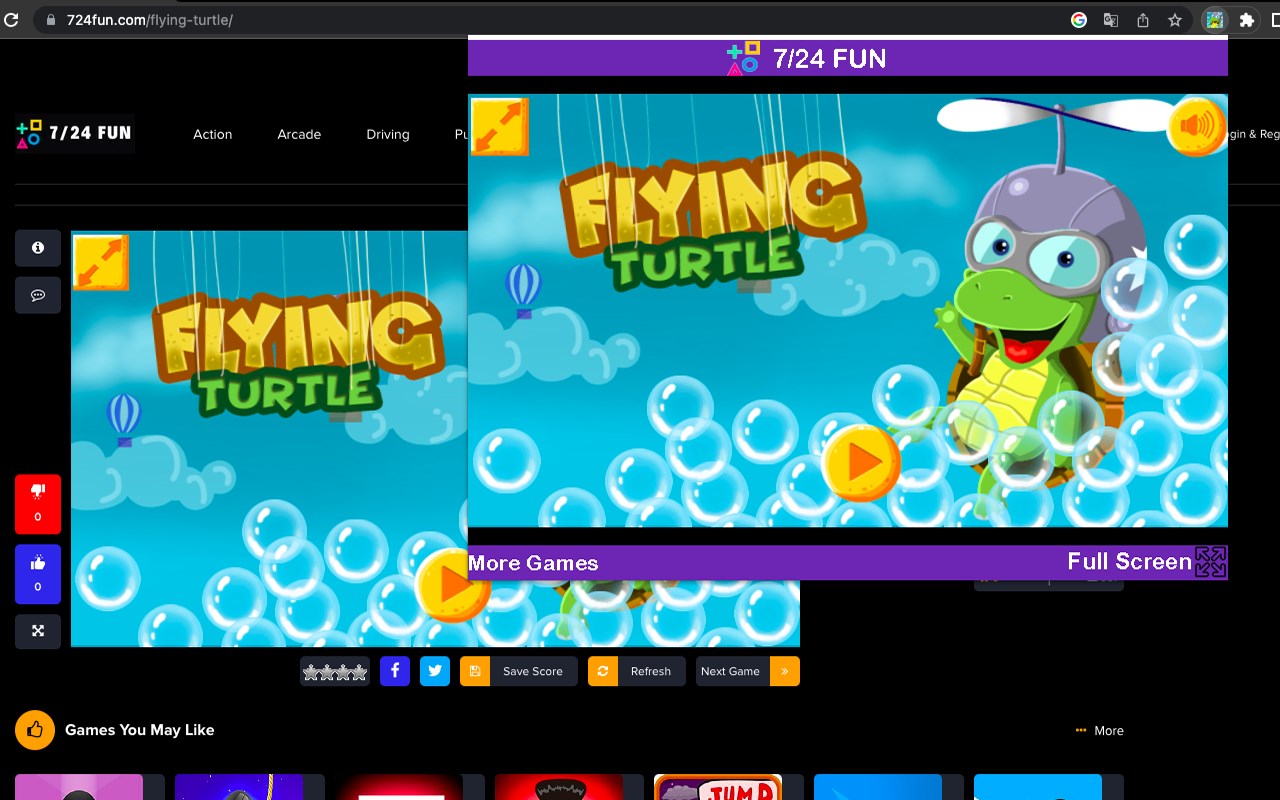Open the Driving category
This screenshot has width=1280, height=800.
point(388,134)
